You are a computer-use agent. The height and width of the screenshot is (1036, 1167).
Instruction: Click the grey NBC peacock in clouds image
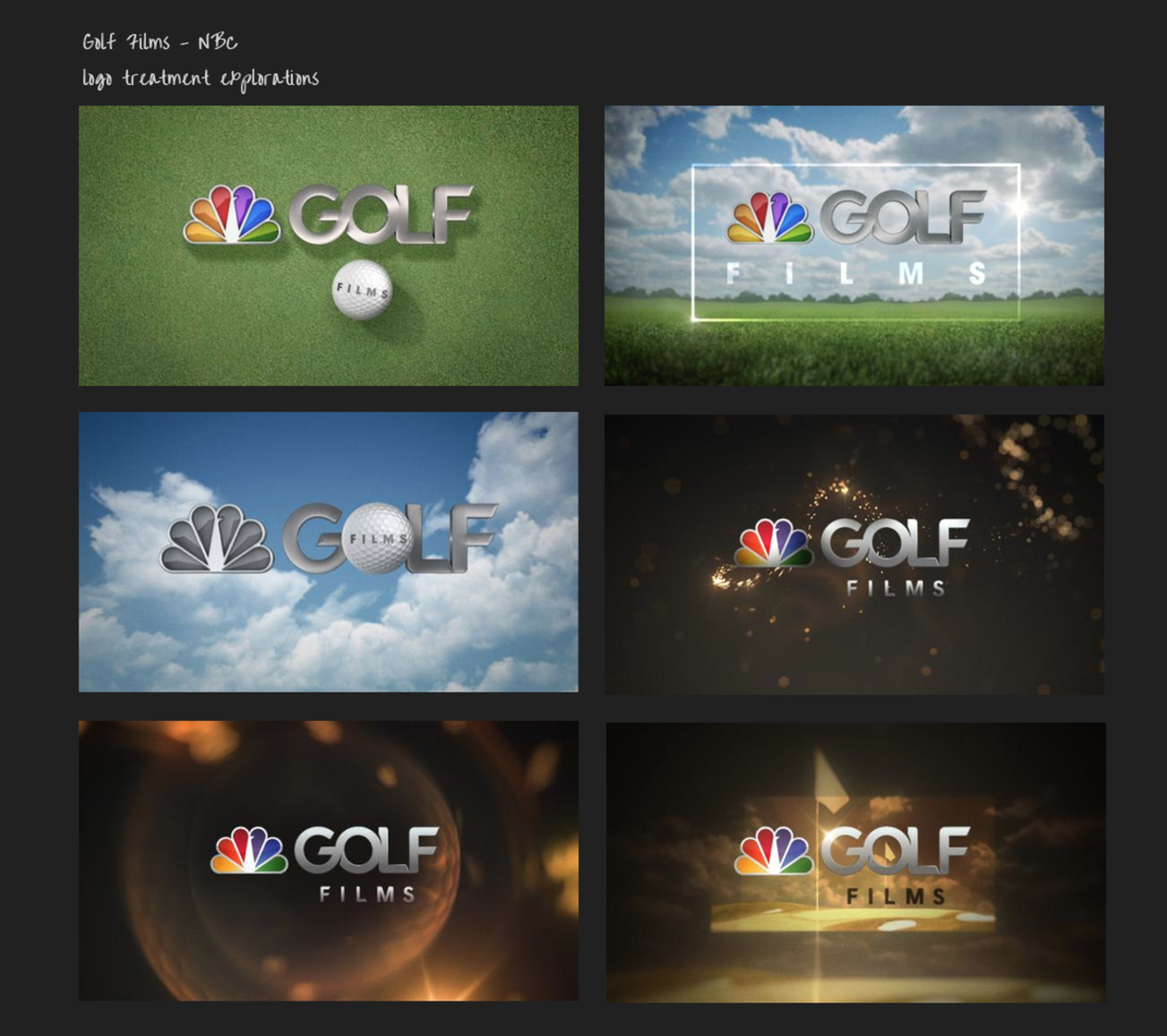pos(217,538)
